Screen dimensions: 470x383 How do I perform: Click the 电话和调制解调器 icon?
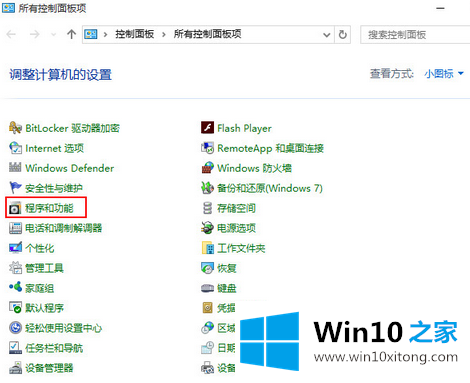coord(15,228)
